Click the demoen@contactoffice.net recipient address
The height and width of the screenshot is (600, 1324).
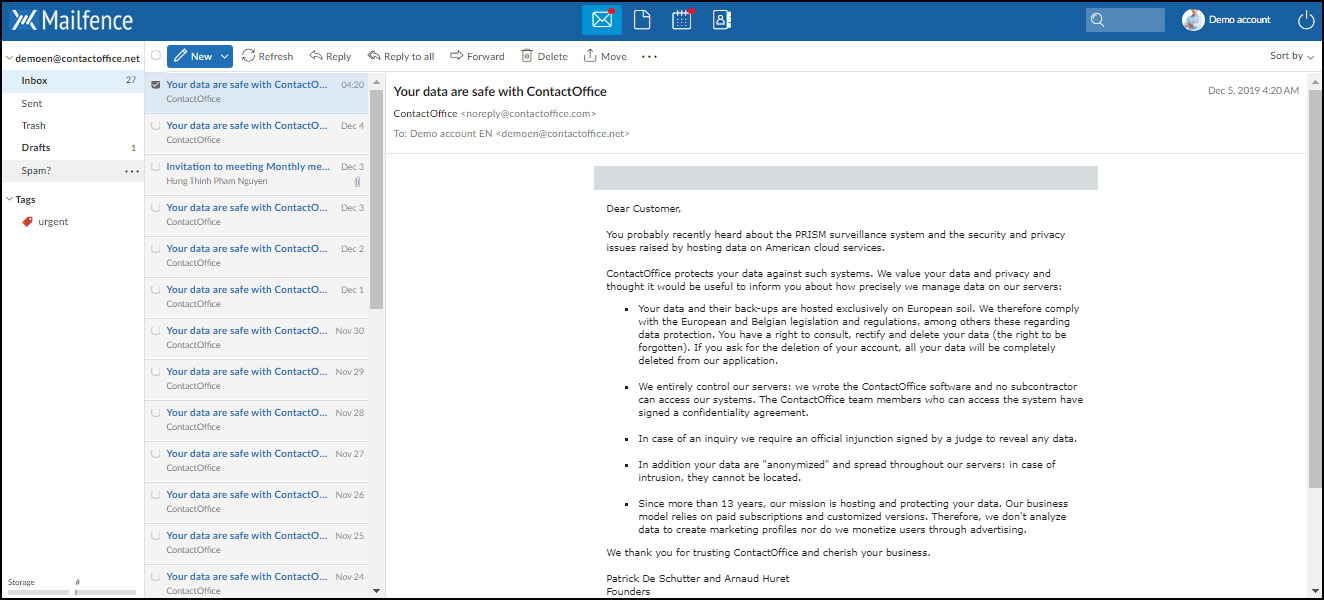point(562,133)
